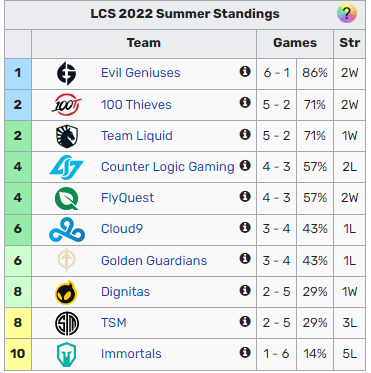Click the TSM team logo

coord(67,323)
